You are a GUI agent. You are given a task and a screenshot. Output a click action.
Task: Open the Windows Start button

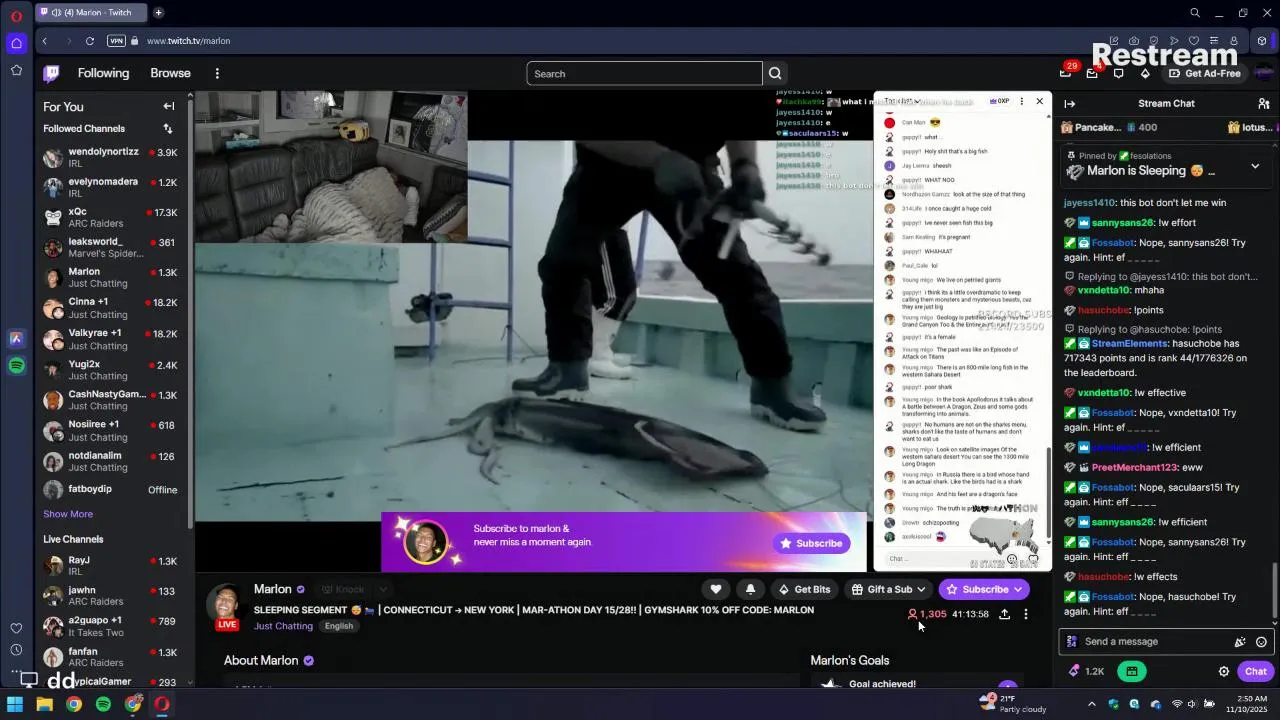pyautogui.click(x=15, y=704)
